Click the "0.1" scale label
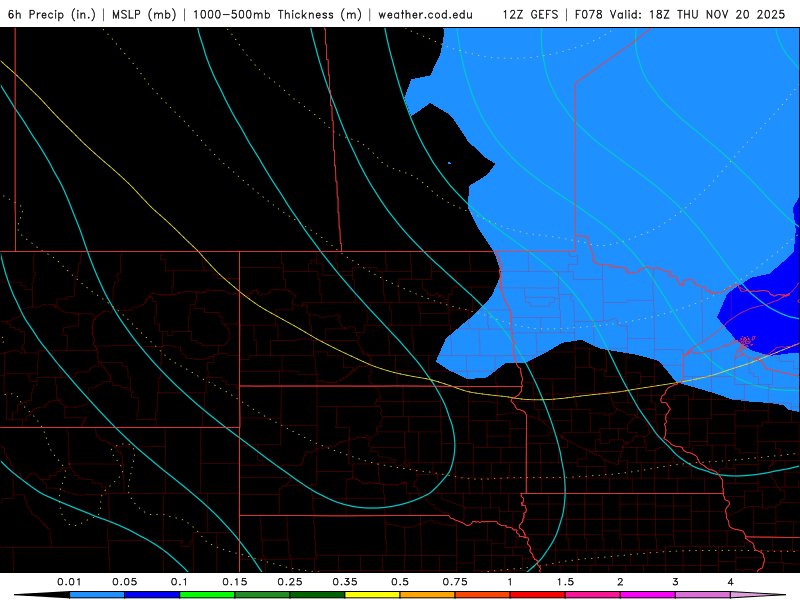 (x=180, y=582)
